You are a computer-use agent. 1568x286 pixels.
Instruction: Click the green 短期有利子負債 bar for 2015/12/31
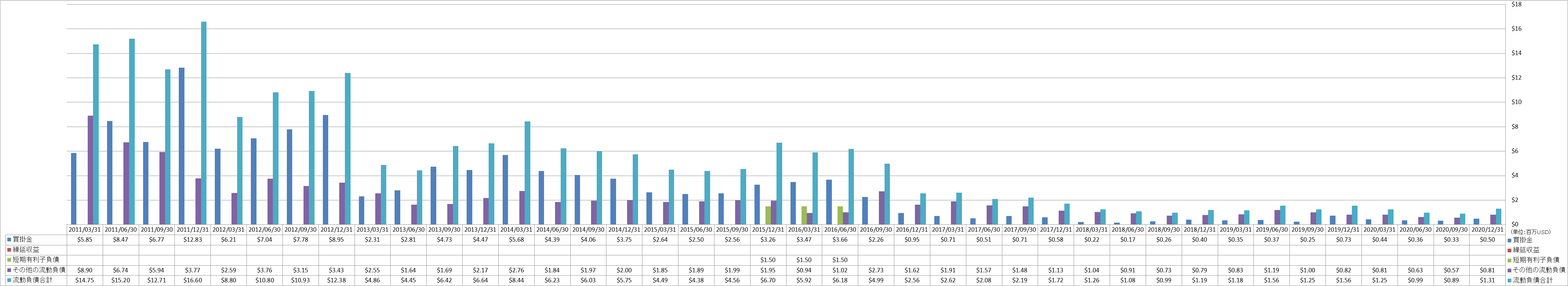(x=768, y=215)
